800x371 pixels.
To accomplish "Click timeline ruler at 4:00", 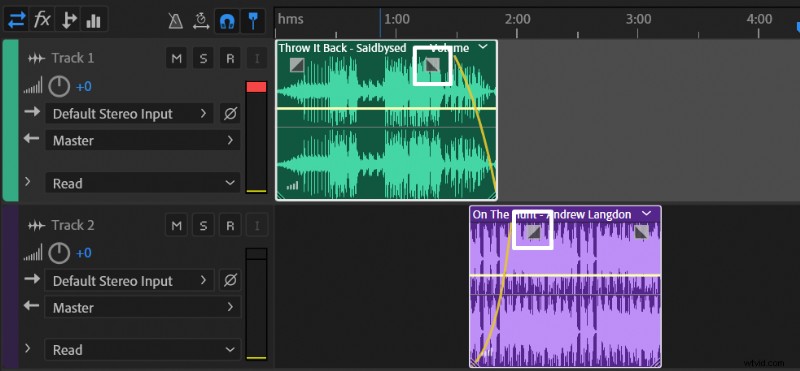I will click(x=759, y=19).
